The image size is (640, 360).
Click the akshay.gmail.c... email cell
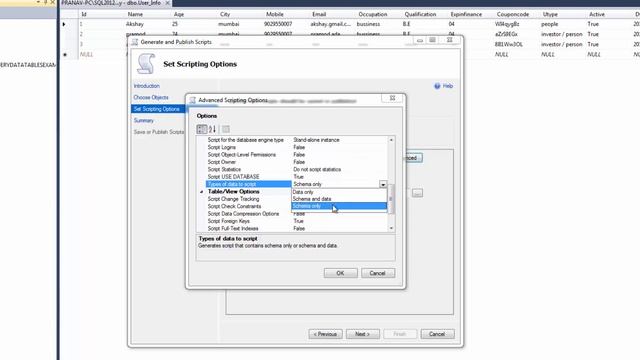pyautogui.click(x=332, y=24)
